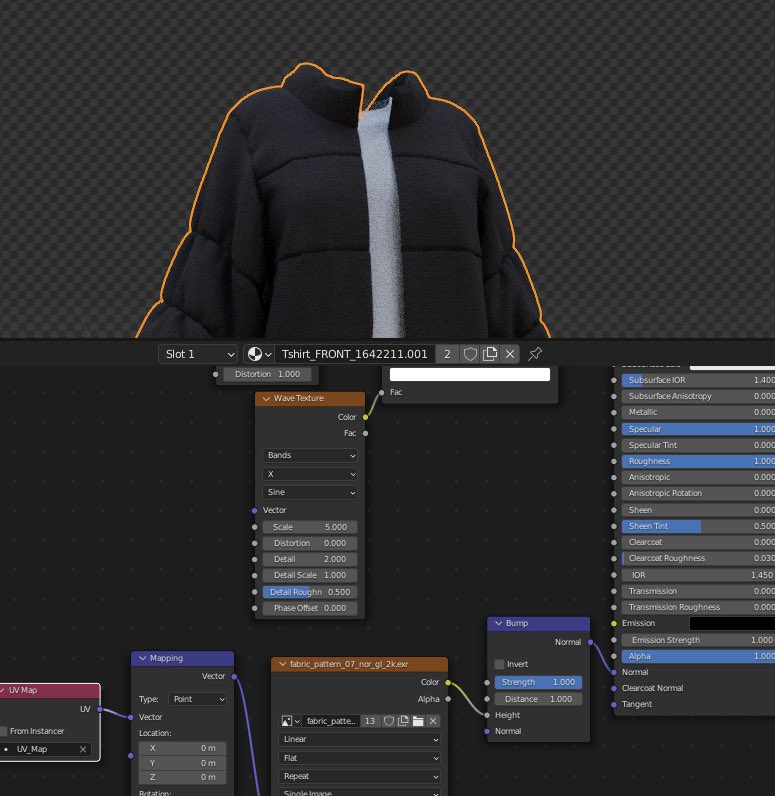Collapse the Bump node
This screenshot has height=796, width=775.
pos(498,623)
